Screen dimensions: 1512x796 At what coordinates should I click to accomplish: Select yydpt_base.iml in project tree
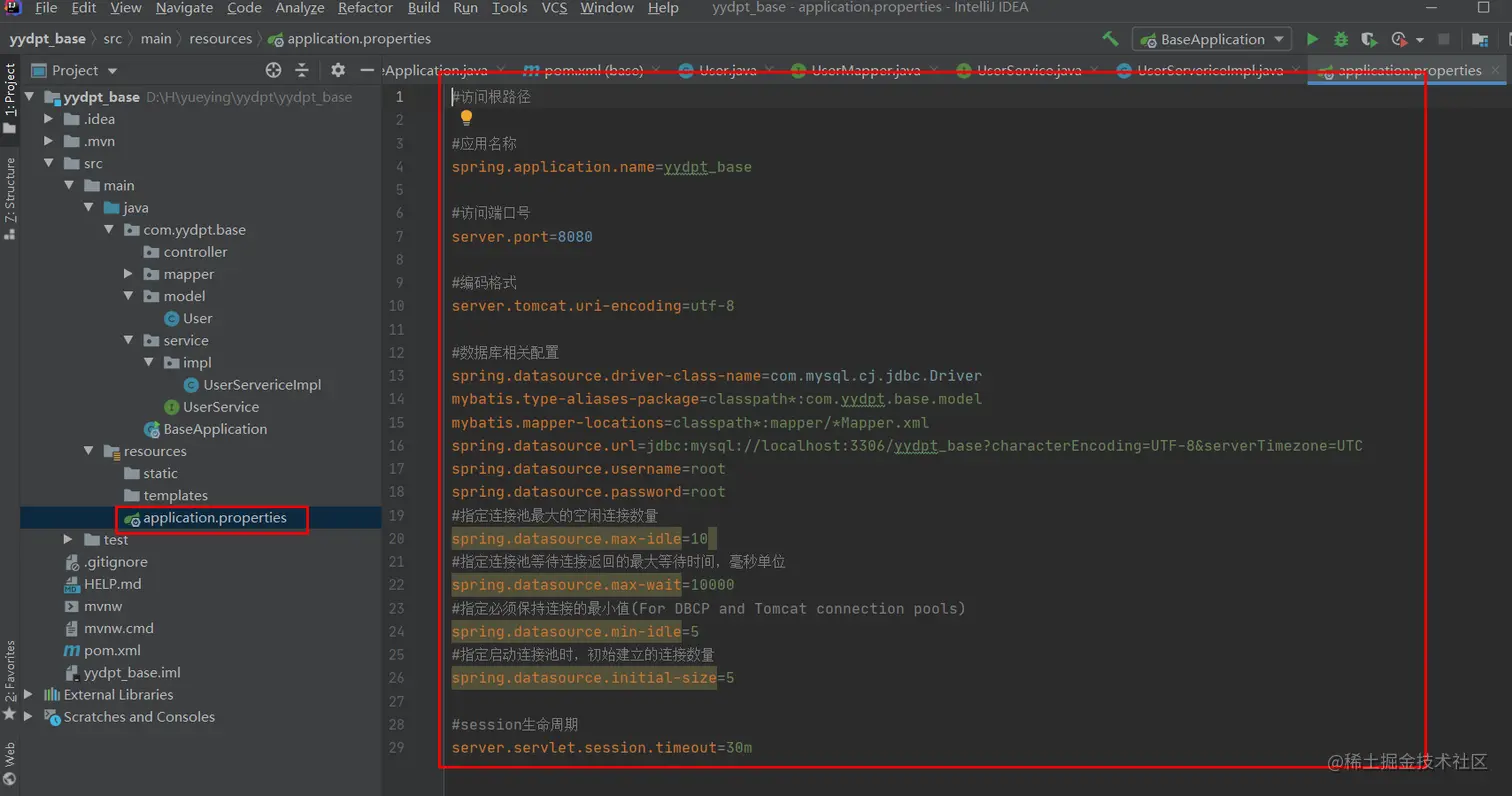[x=132, y=673]
